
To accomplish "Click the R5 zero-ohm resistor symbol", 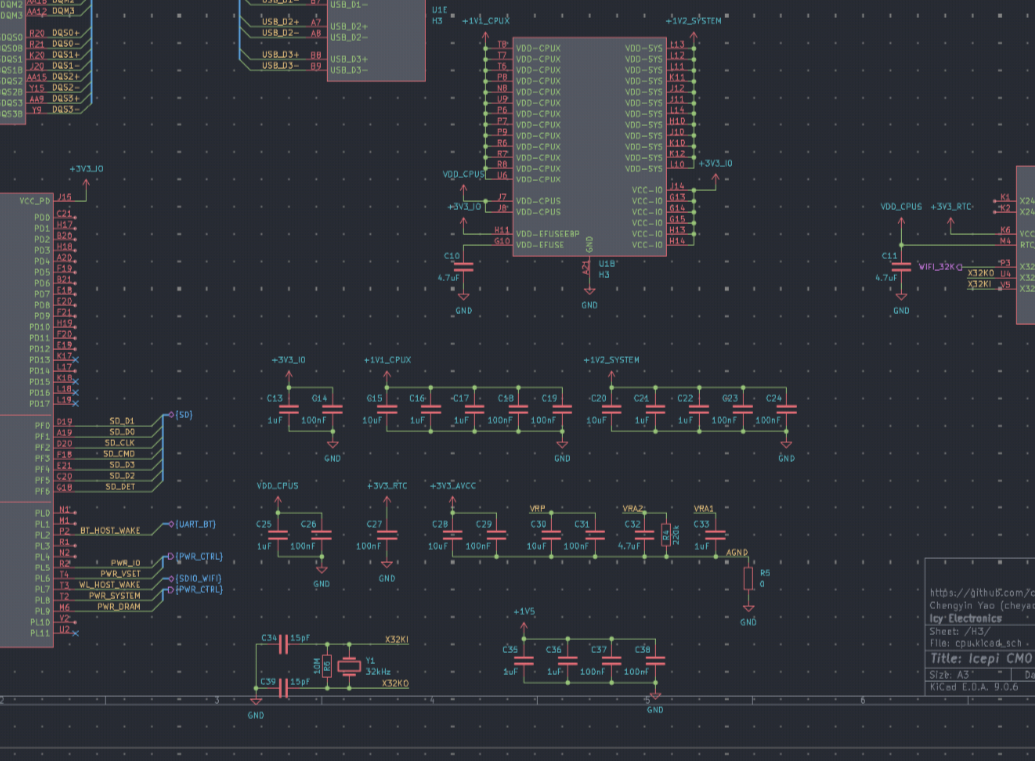I will coord(747,579).
